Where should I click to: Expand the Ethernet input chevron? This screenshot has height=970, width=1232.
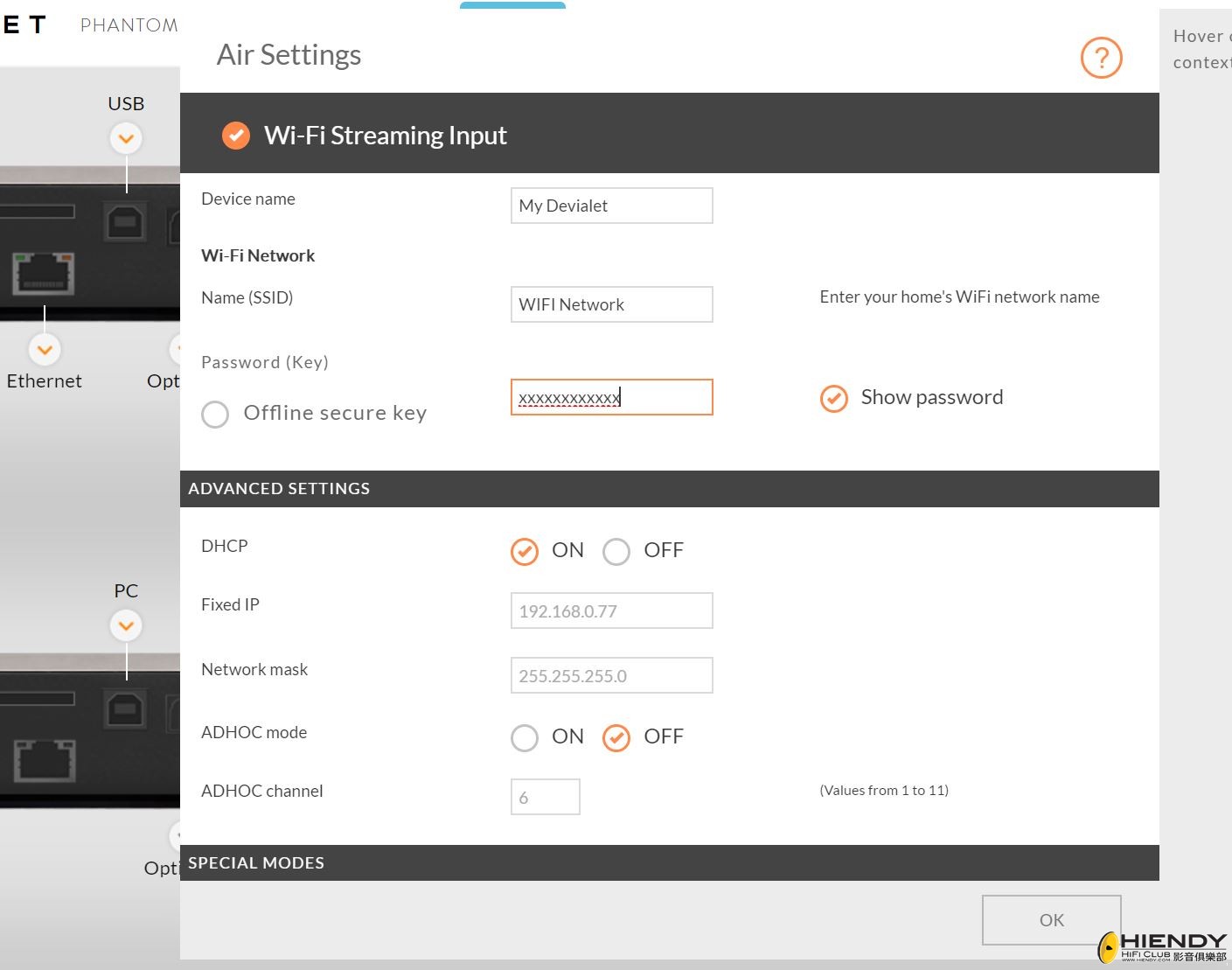pyautogui.click(x=45, y=350)
